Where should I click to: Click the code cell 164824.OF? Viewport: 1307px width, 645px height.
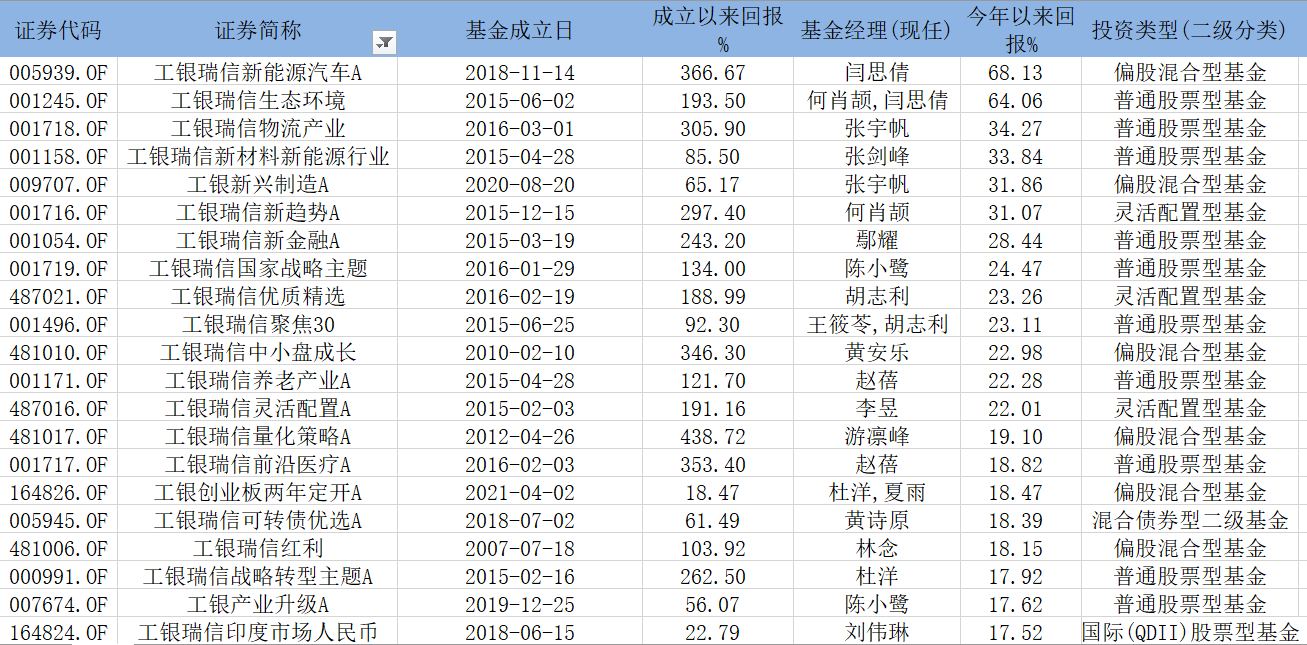tap(58, 633)
